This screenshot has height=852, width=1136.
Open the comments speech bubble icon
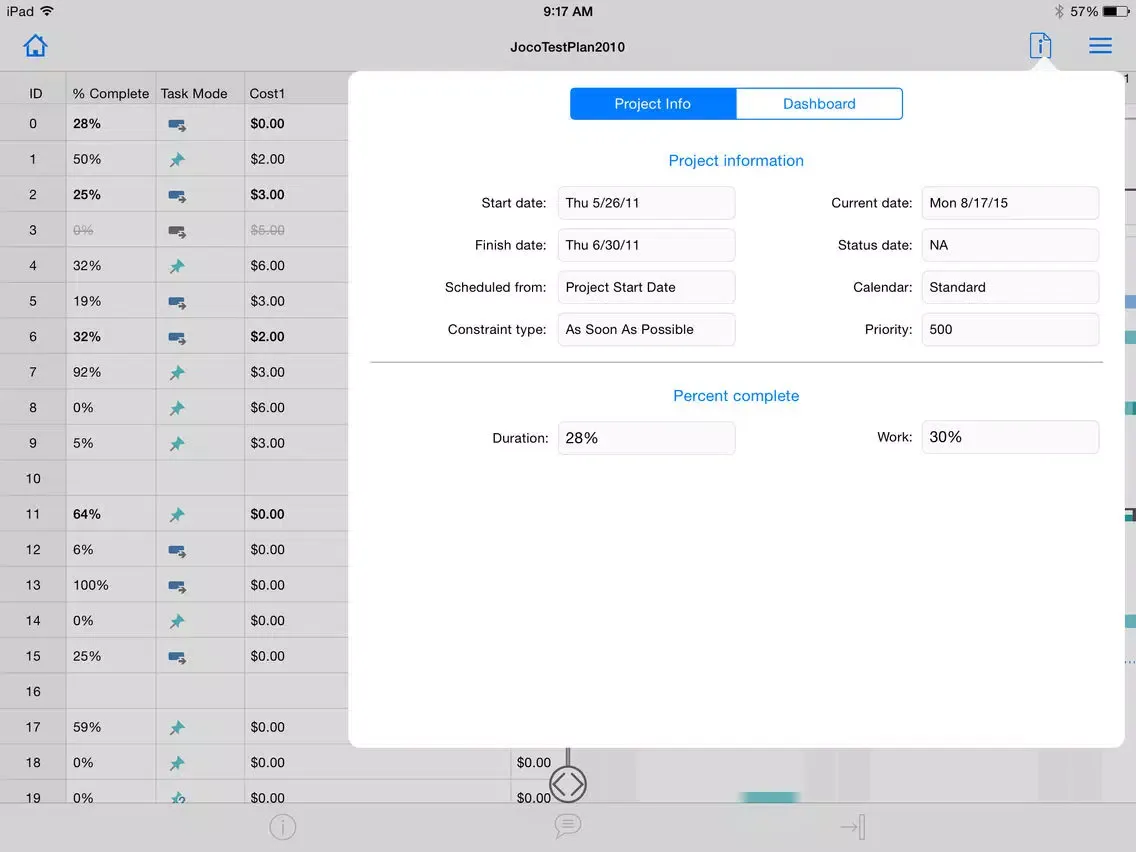(567, 825)
